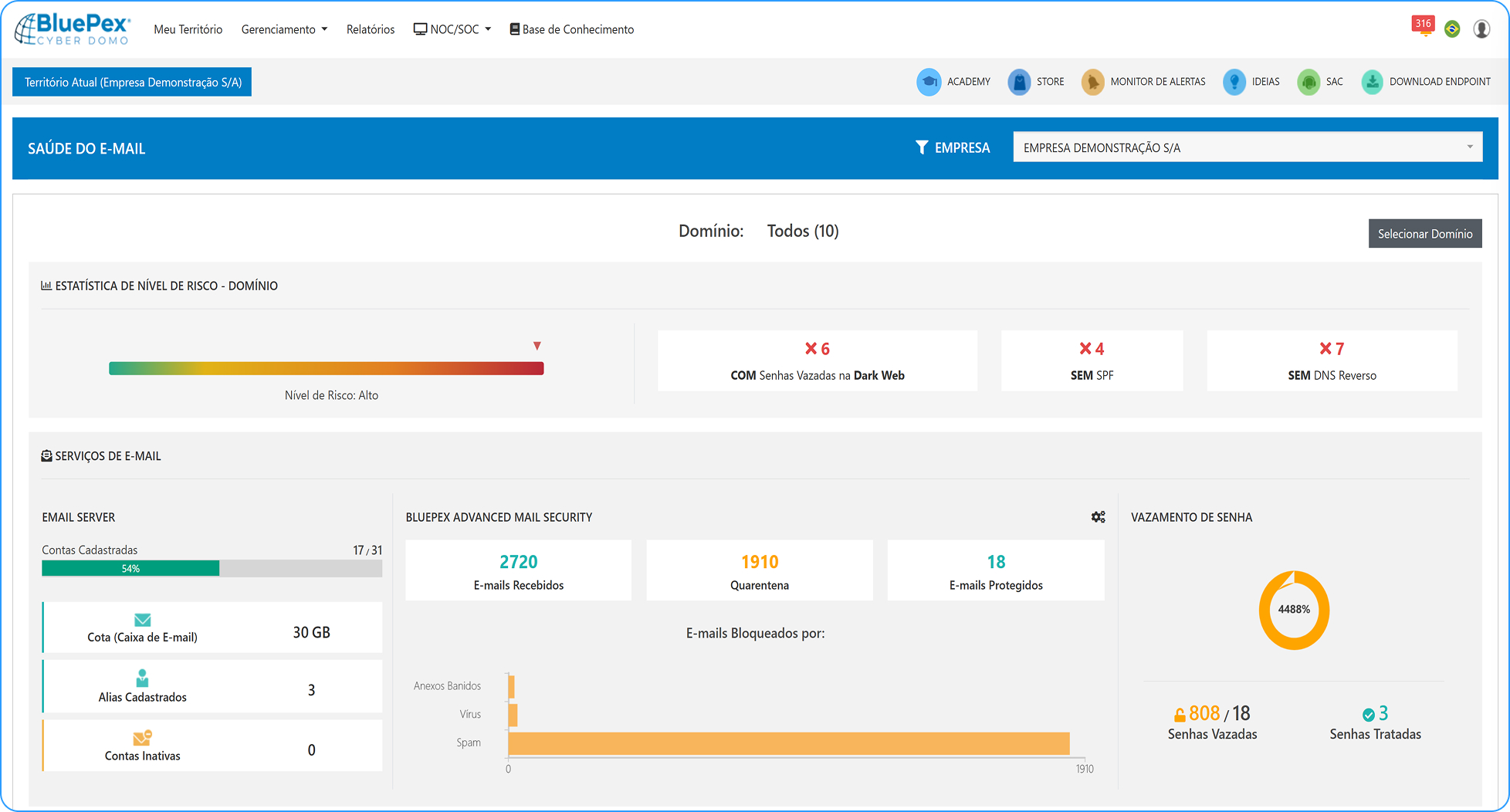1510x812 pixels.
Task: Click the 18 E-mails Protegidos card
Action: tap(996, 570)
